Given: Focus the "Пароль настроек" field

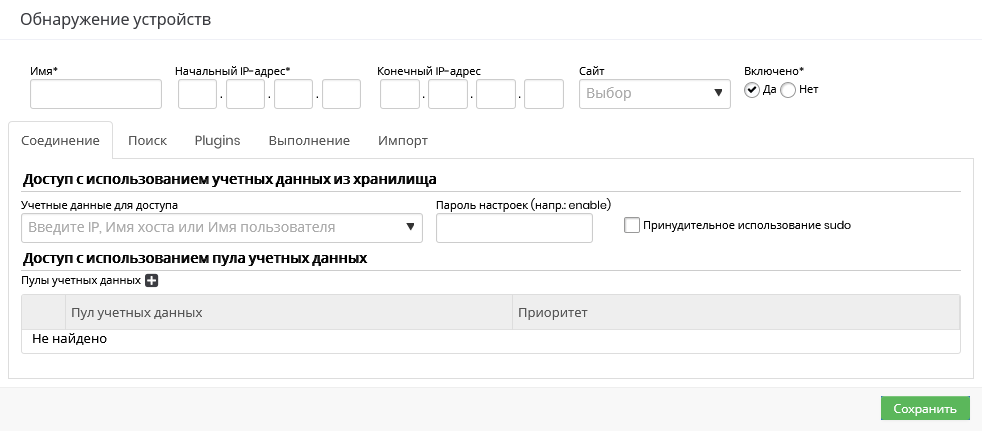Looking at the screenshot, I should [x=514, y=228].
